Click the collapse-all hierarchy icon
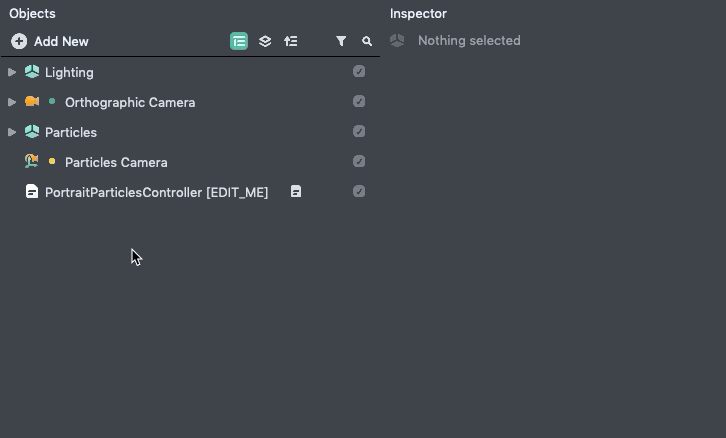This screenshot has width=726, height=438. 291,41
